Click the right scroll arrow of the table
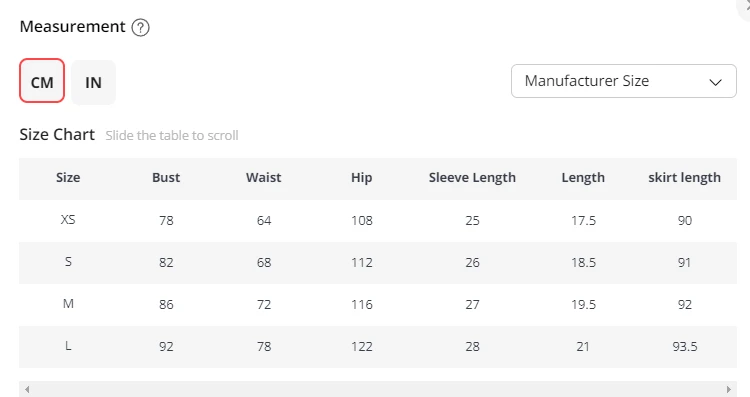The width and height of the screenshot is (750, 397). click(728, 389)
